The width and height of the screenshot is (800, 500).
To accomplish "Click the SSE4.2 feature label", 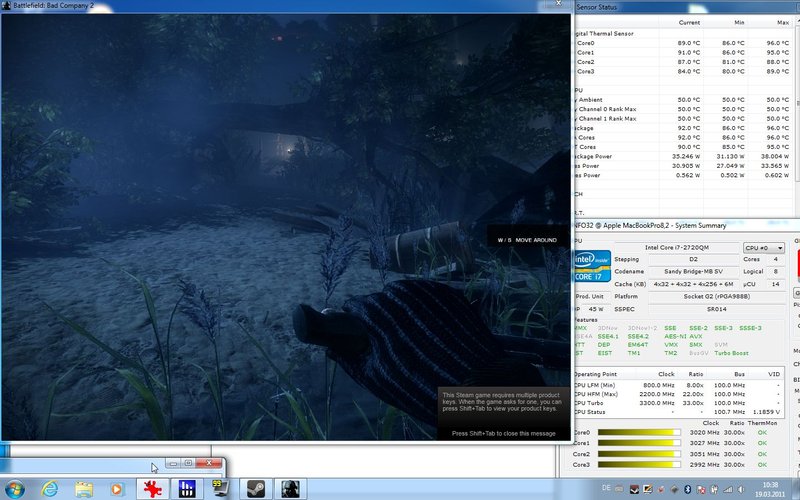I will pos(638,337).
